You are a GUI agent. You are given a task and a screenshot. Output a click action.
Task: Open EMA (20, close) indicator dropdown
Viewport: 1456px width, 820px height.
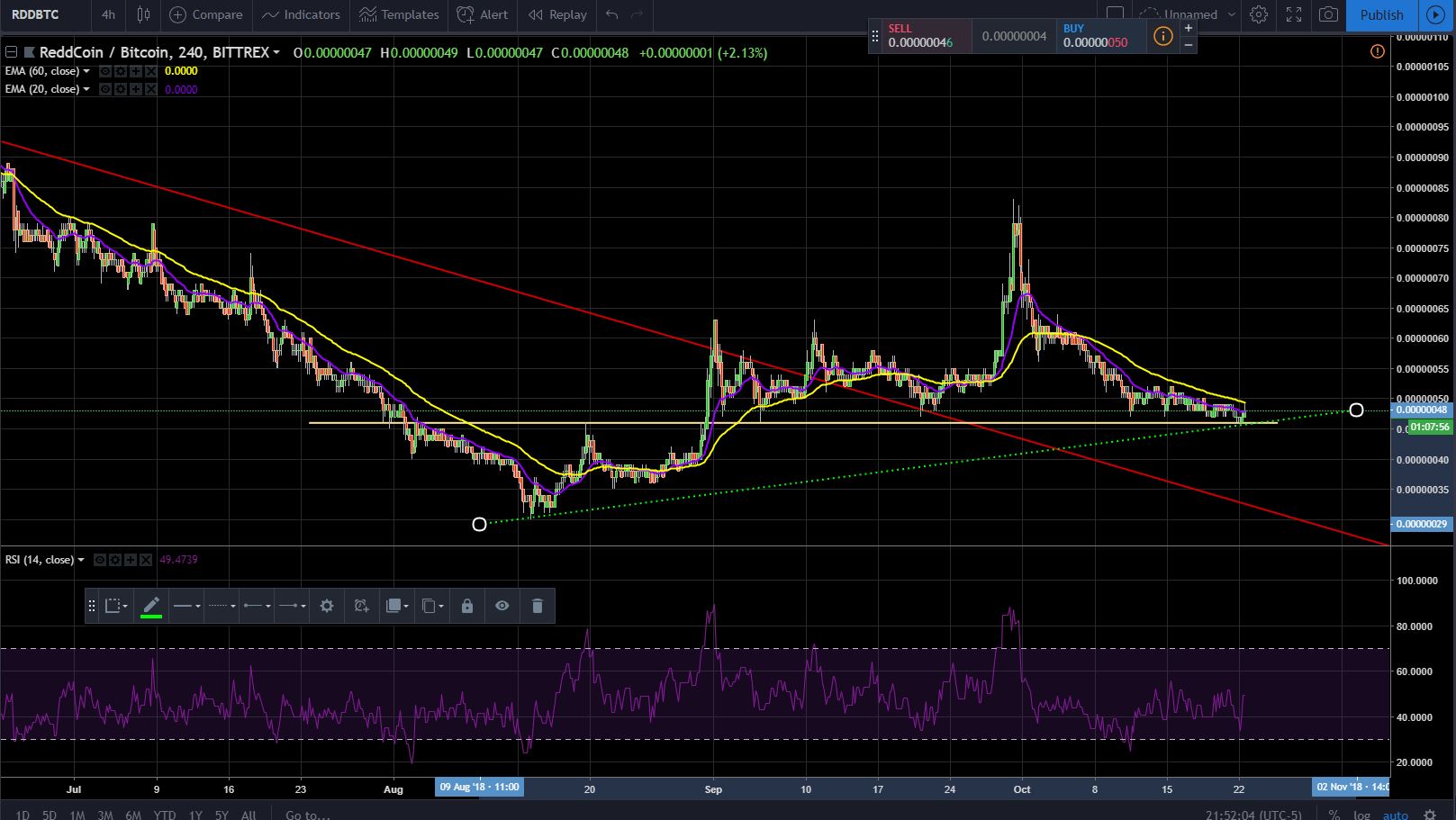(86, 89)
